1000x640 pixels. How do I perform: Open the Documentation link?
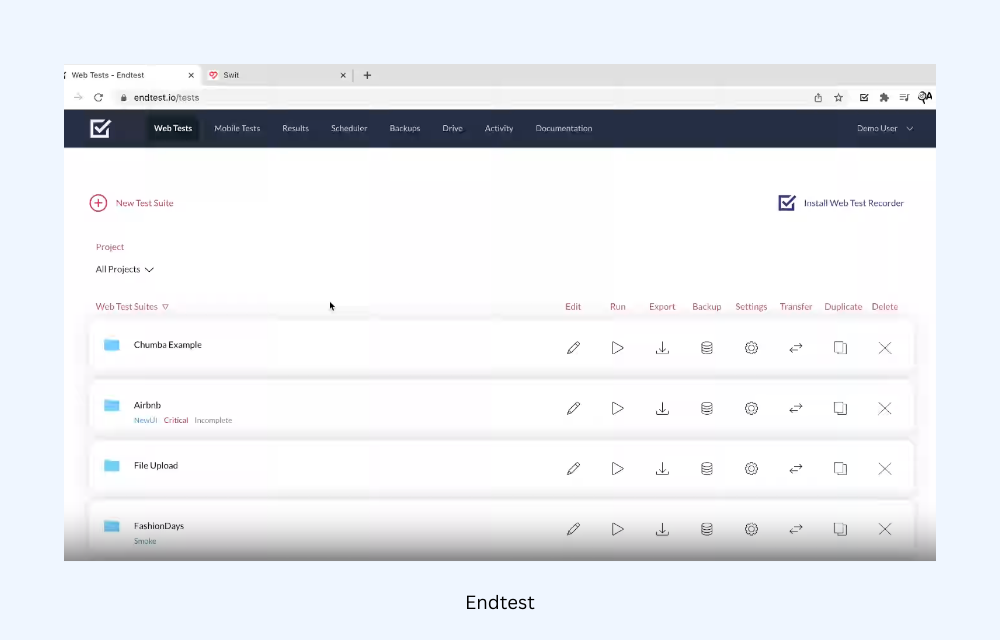click(563, 128)
